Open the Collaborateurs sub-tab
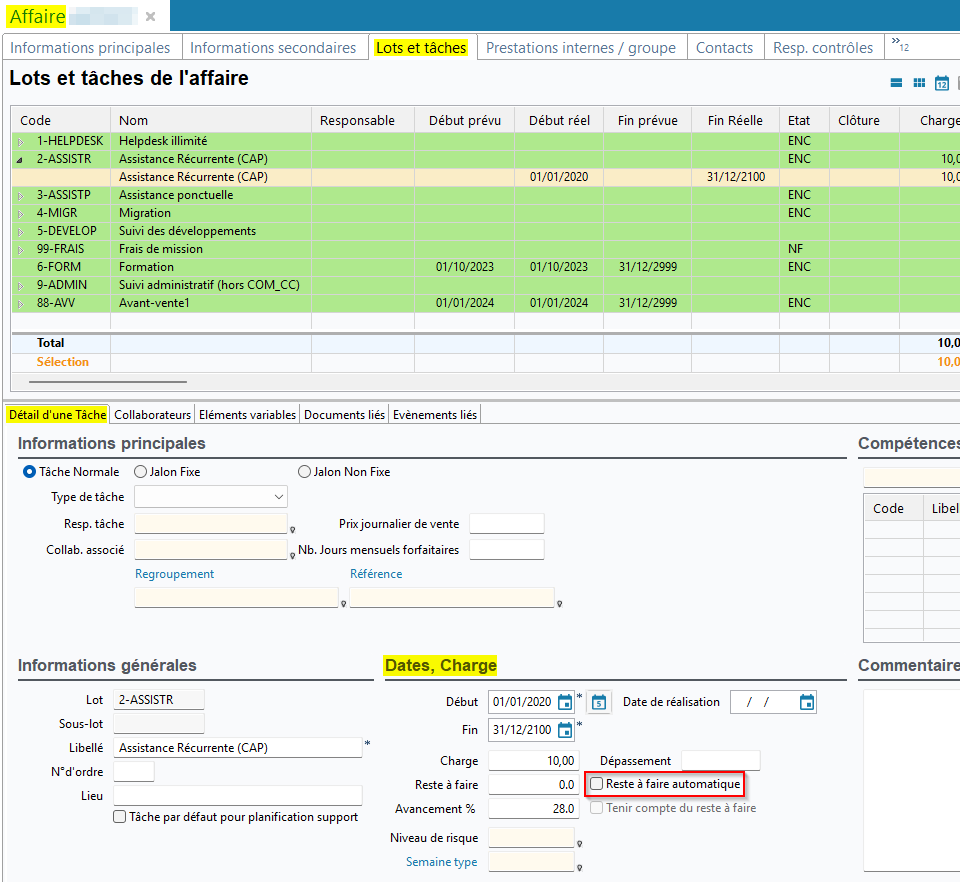The width and height of the screenshot is (960, 882). [152, 415]
